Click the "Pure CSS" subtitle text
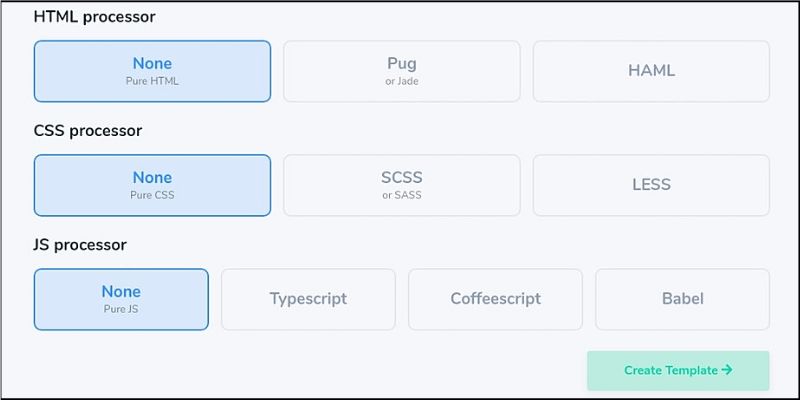 [152, 195]
